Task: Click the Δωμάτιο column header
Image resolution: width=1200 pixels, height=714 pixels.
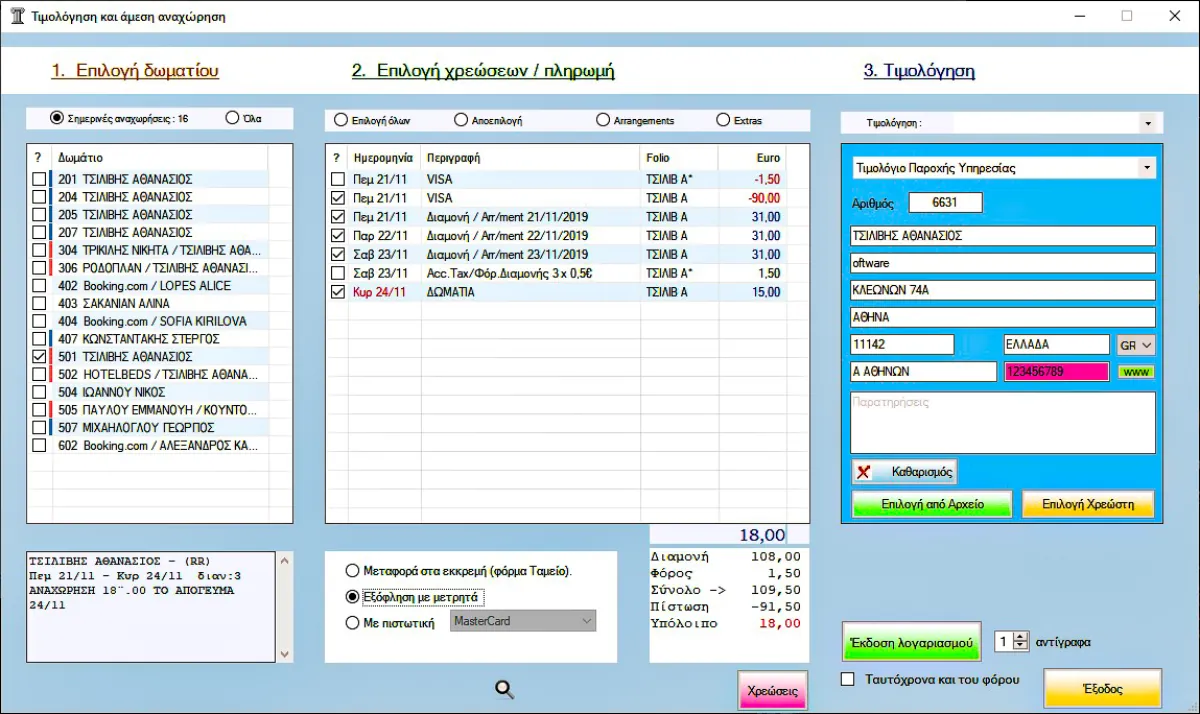Action: [x=160, y=158]
